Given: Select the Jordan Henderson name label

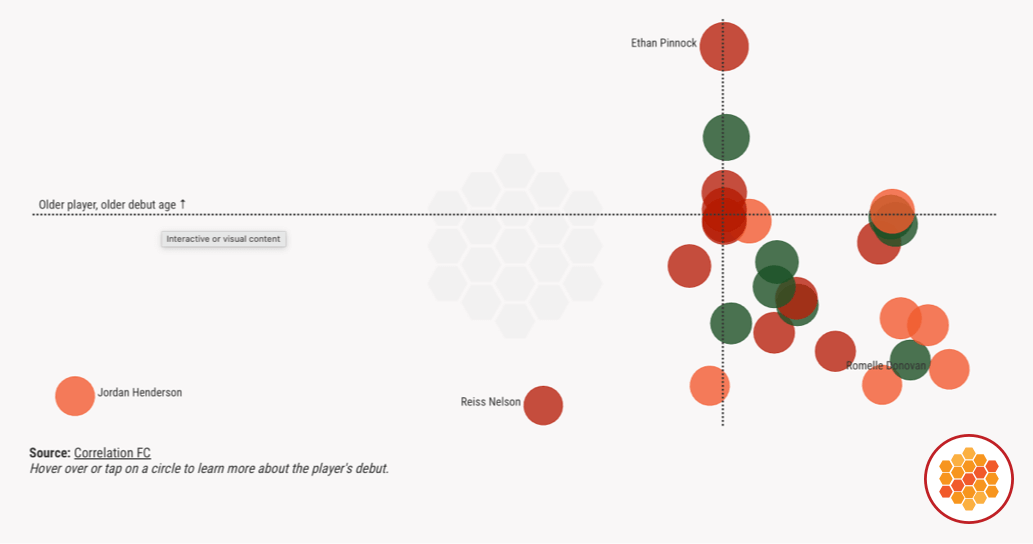Looking at the screenshot, I should (140, 393).
